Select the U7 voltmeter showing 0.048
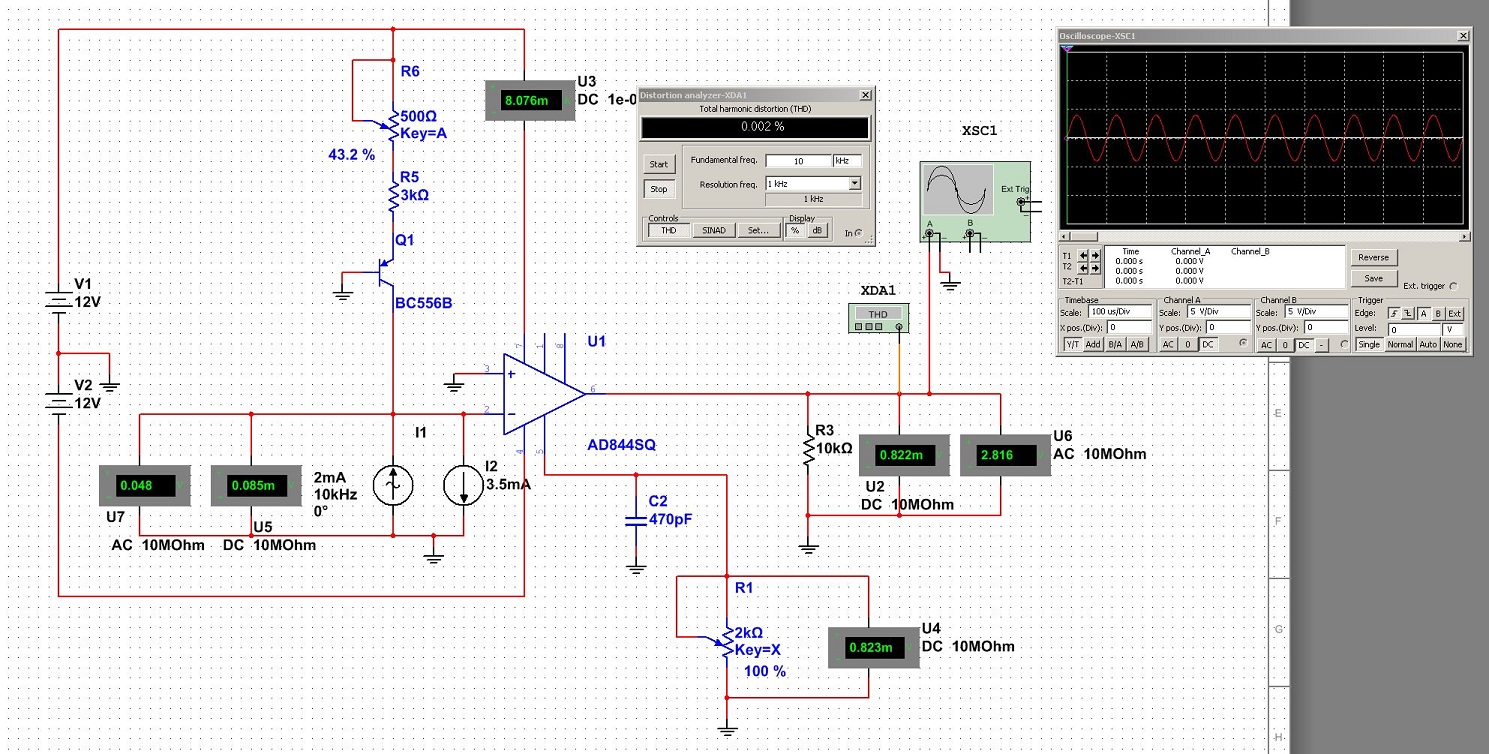The height and width of the screenshot is (754, 1489). [144, 485]
